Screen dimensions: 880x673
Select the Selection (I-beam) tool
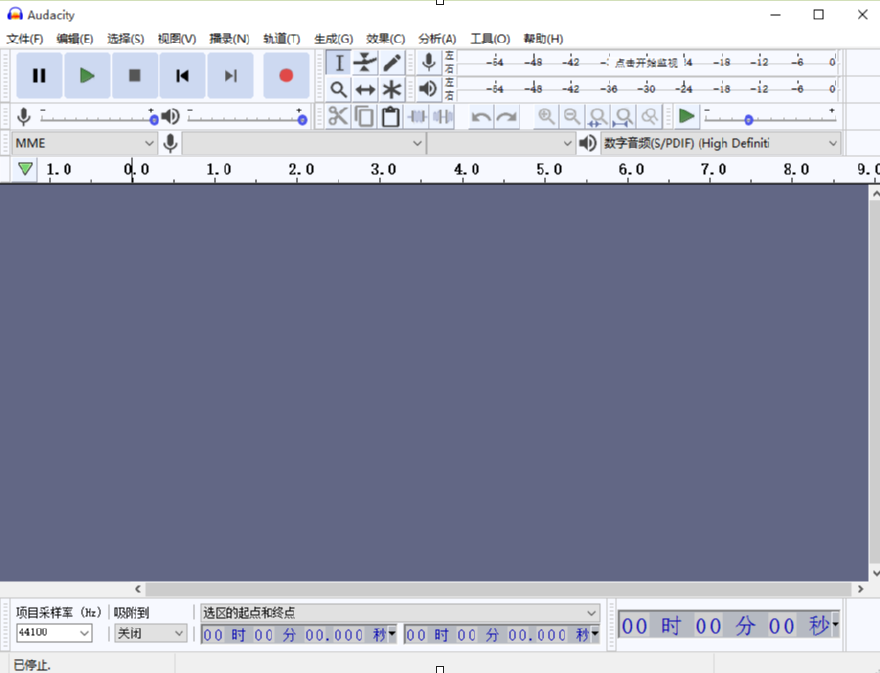click(338, 62)
